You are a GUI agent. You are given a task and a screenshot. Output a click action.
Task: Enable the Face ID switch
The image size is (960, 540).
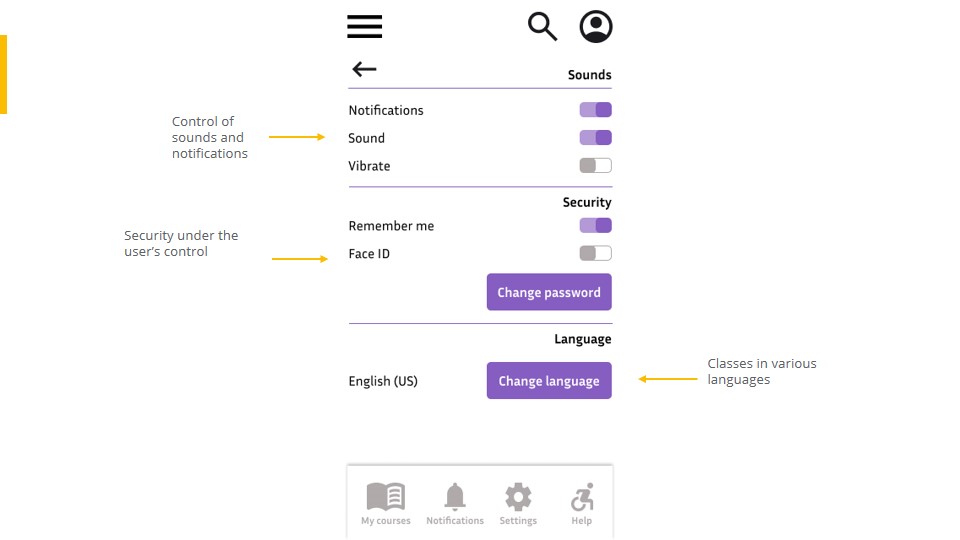[595, 254]
